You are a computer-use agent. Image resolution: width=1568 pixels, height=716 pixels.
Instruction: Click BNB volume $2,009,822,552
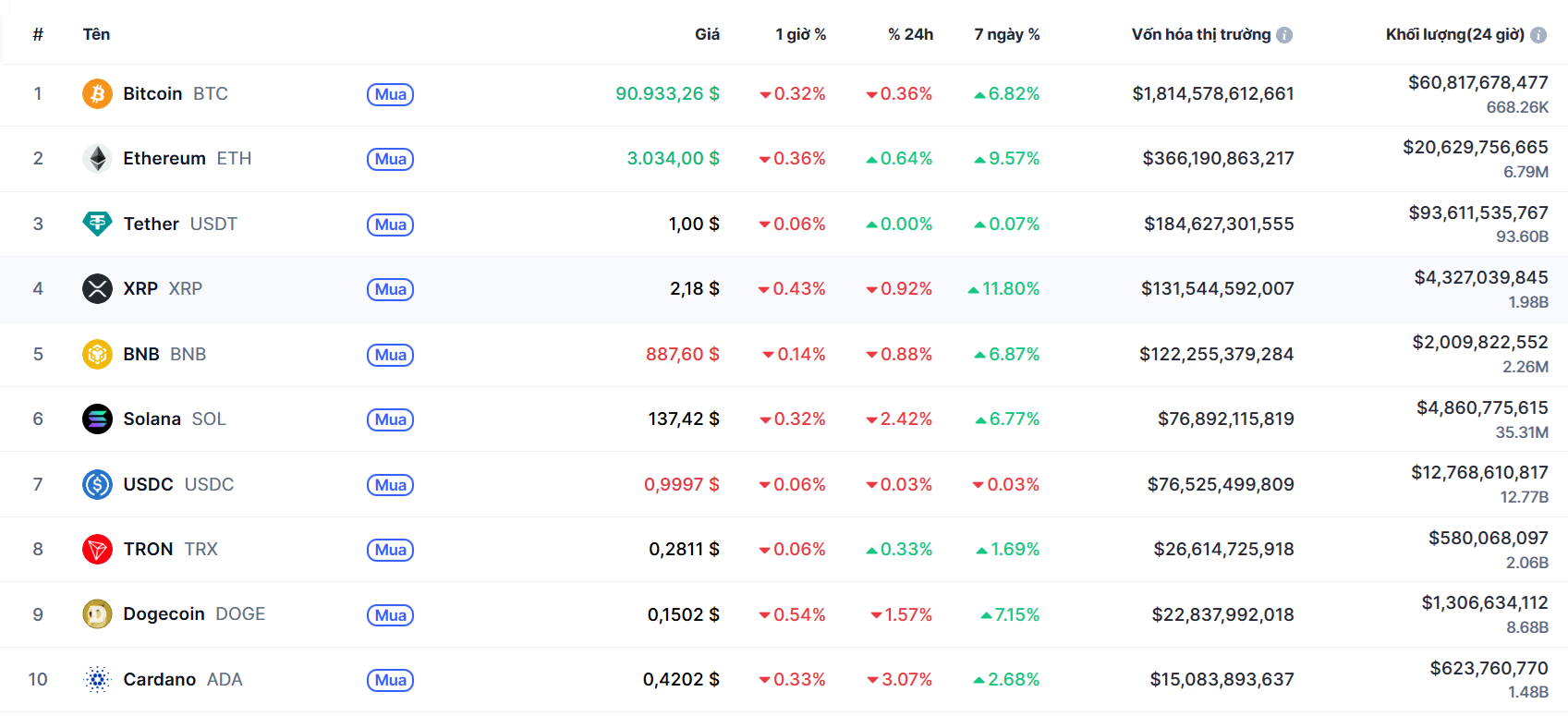1480,342
